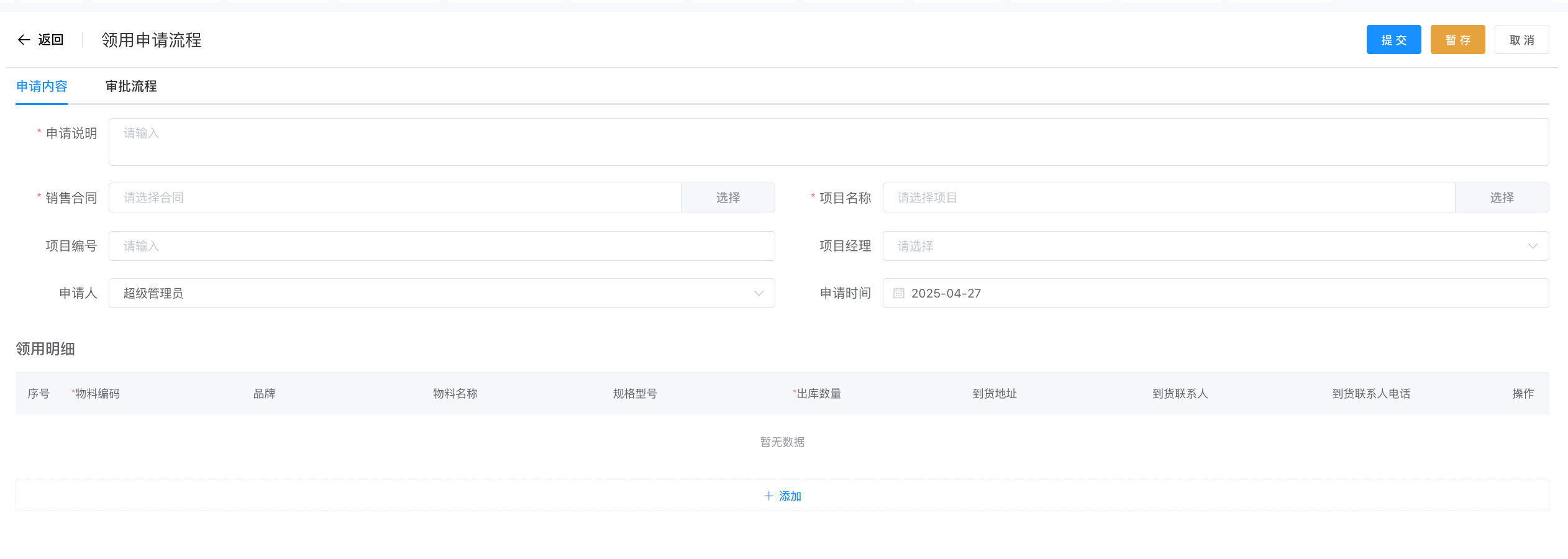Click the back arrow icon
The image size is (1568, 559).
[x=24, y=40]
